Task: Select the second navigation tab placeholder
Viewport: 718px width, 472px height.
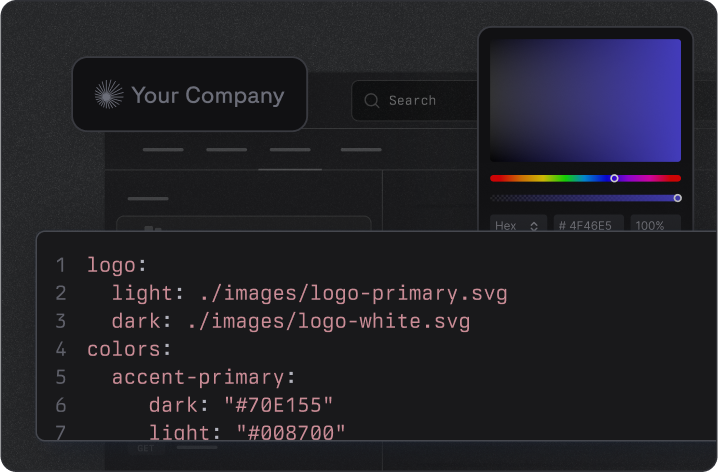Action: pyautogui.click(x=226, y=150)
